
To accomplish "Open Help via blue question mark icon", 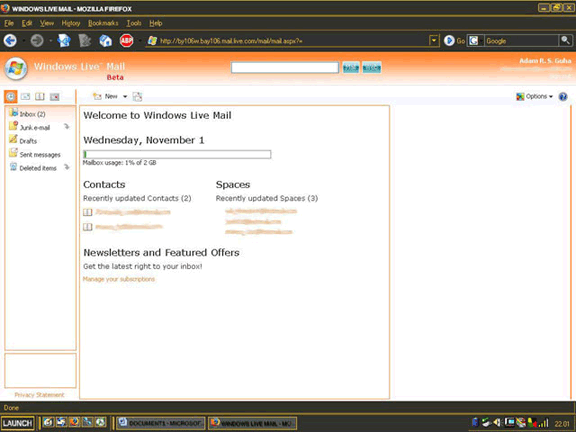I will point(563,97).
